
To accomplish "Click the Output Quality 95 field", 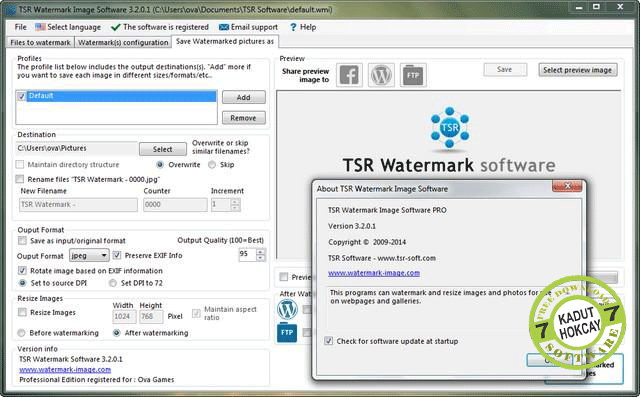I will pyautogui.click(x=247, y=255).
